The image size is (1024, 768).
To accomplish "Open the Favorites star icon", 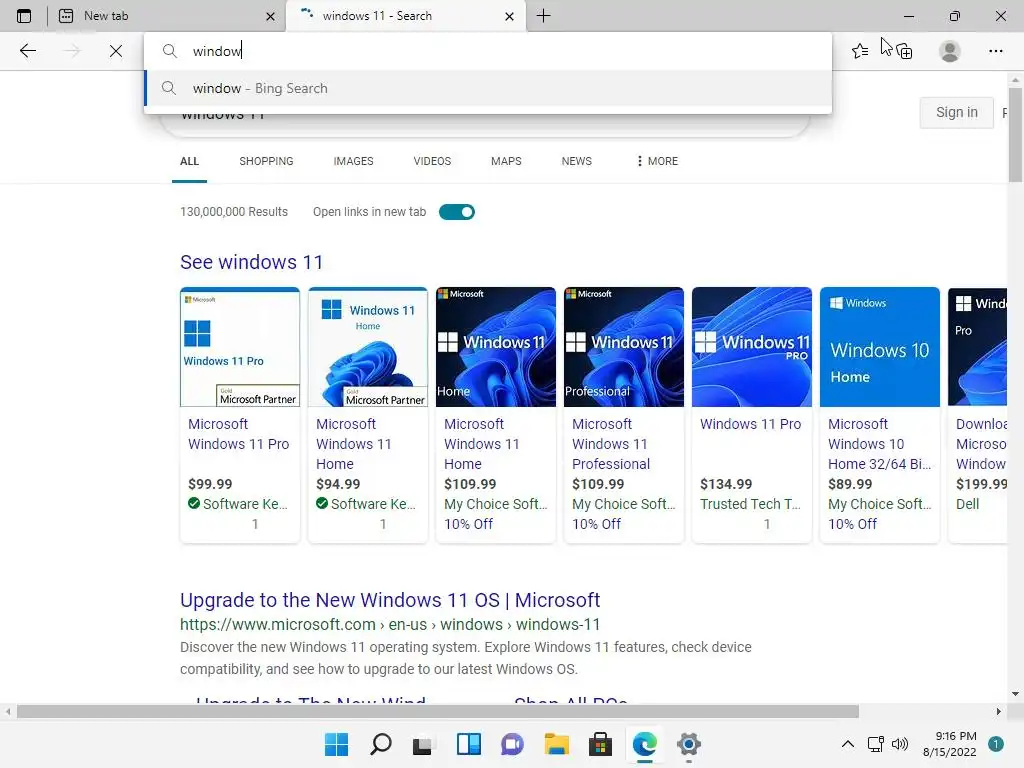I will pyautogui.click(x=860, y=51).
